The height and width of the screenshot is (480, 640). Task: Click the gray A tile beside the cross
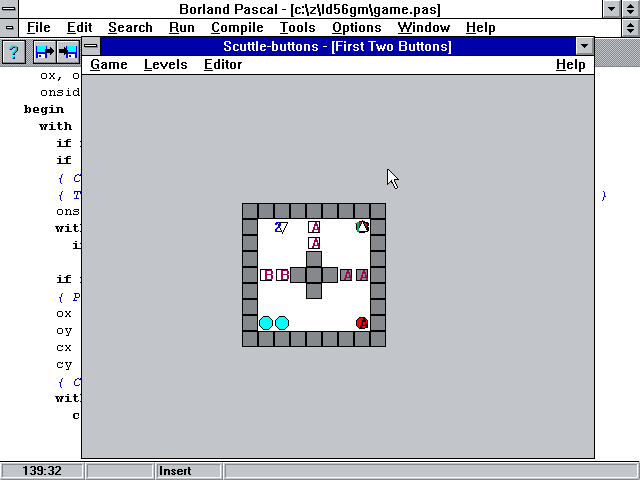coord(346,275)
